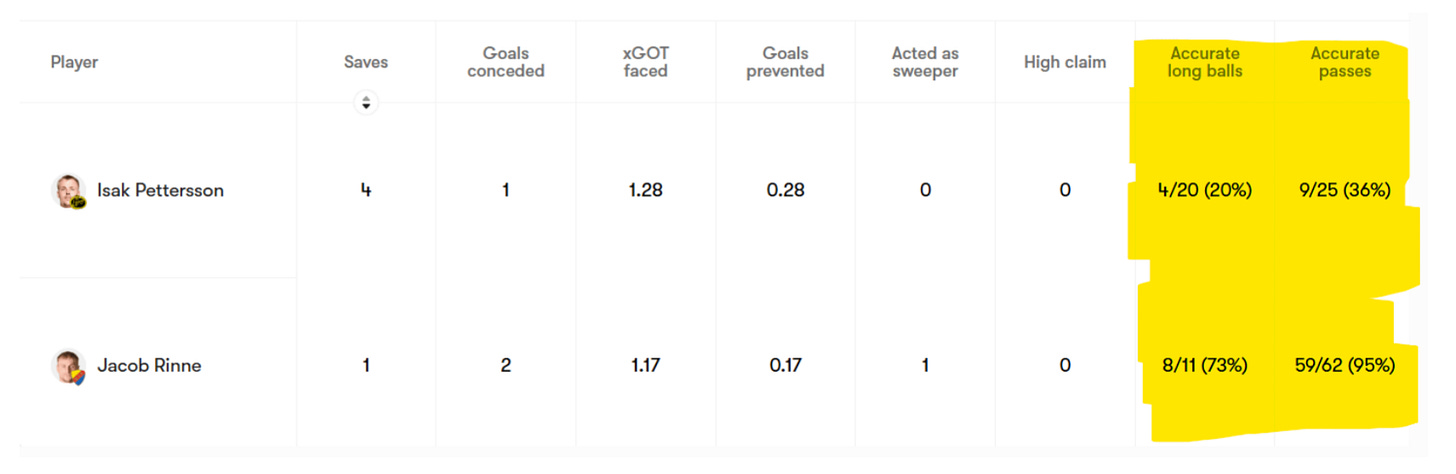
Task: Click the xGOT faced column header
Action: click(646, 62)
